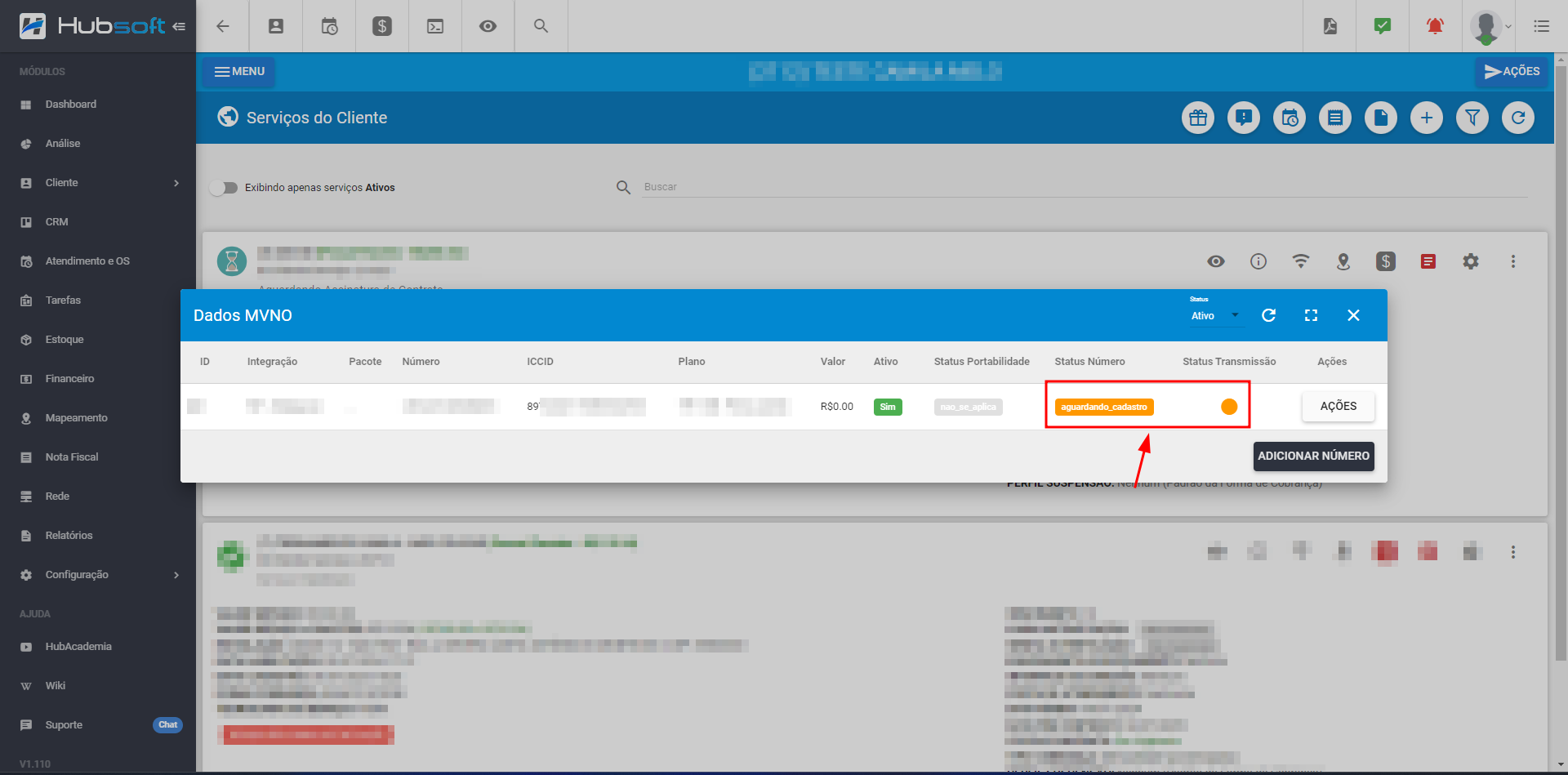This screenshot has height=775, width=1568.
Task: Click AÇÕES button in MVNO table row
Action: point(1339,406)
